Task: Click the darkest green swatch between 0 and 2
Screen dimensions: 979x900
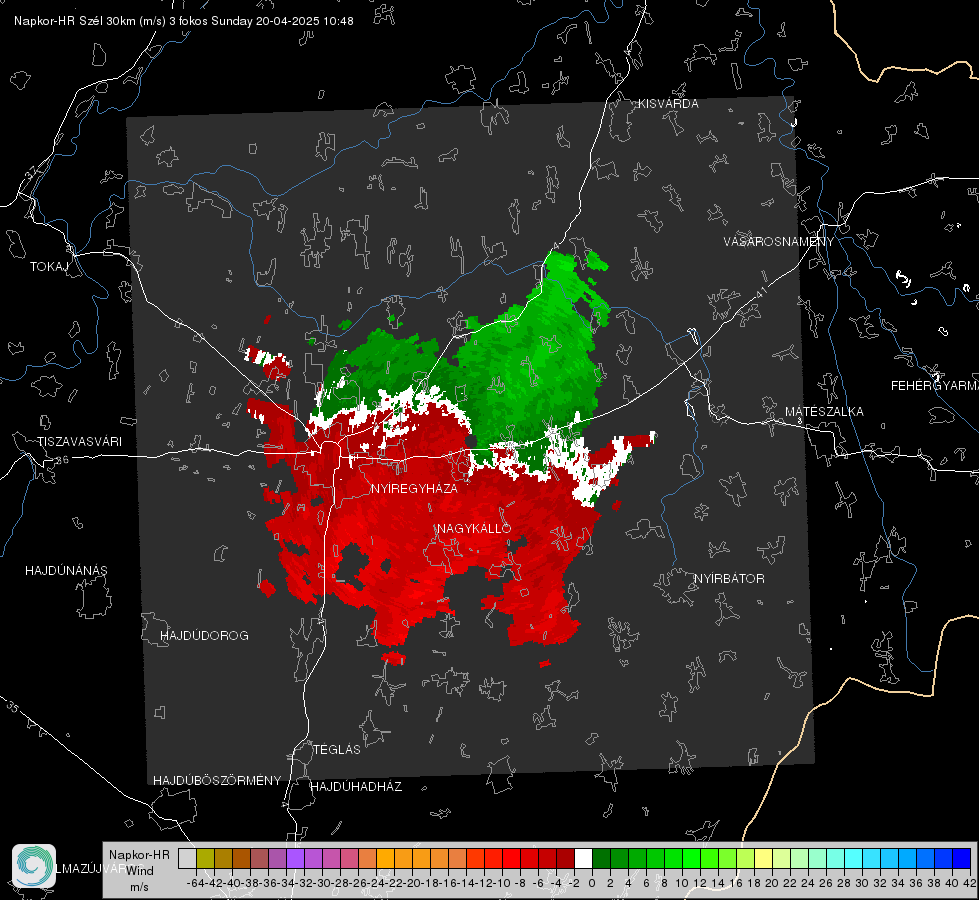Action: click(x=601, y=858)
